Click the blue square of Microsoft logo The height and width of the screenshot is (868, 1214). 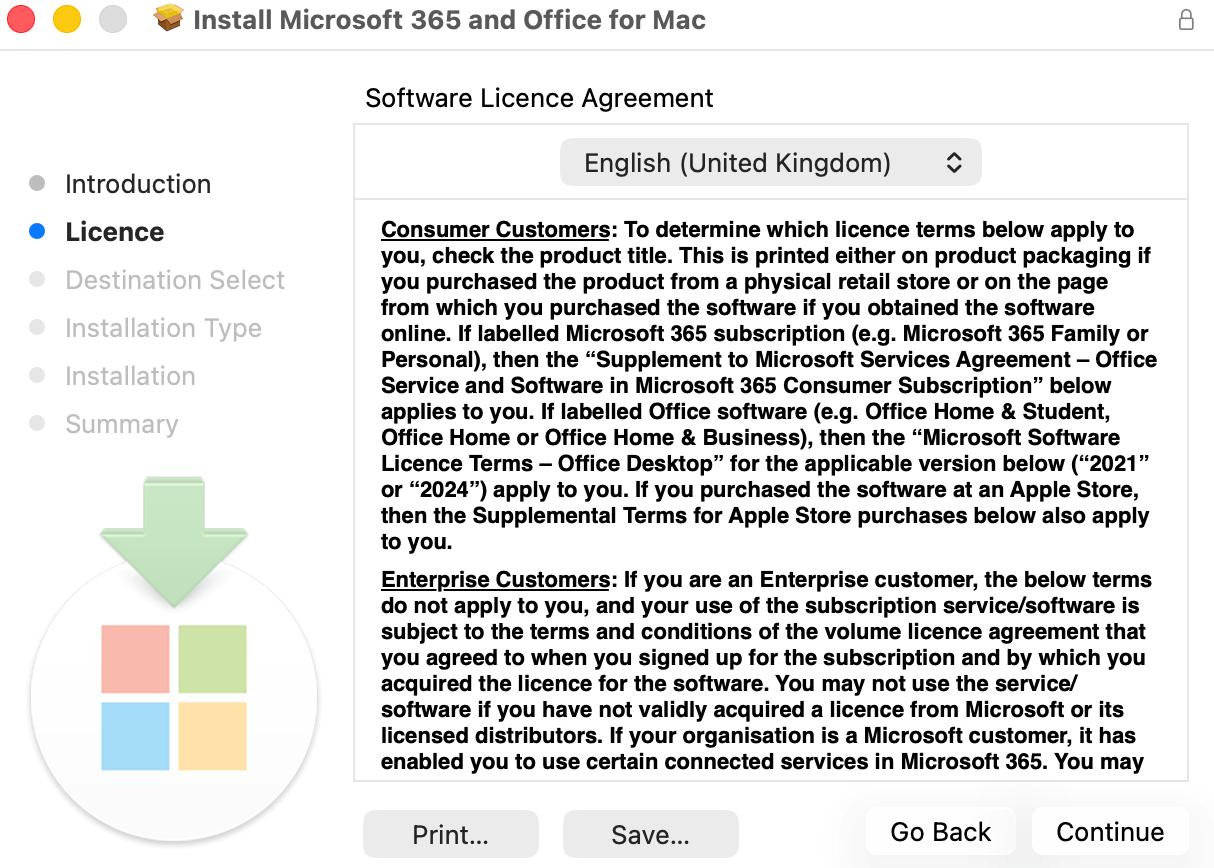[135, 736]
